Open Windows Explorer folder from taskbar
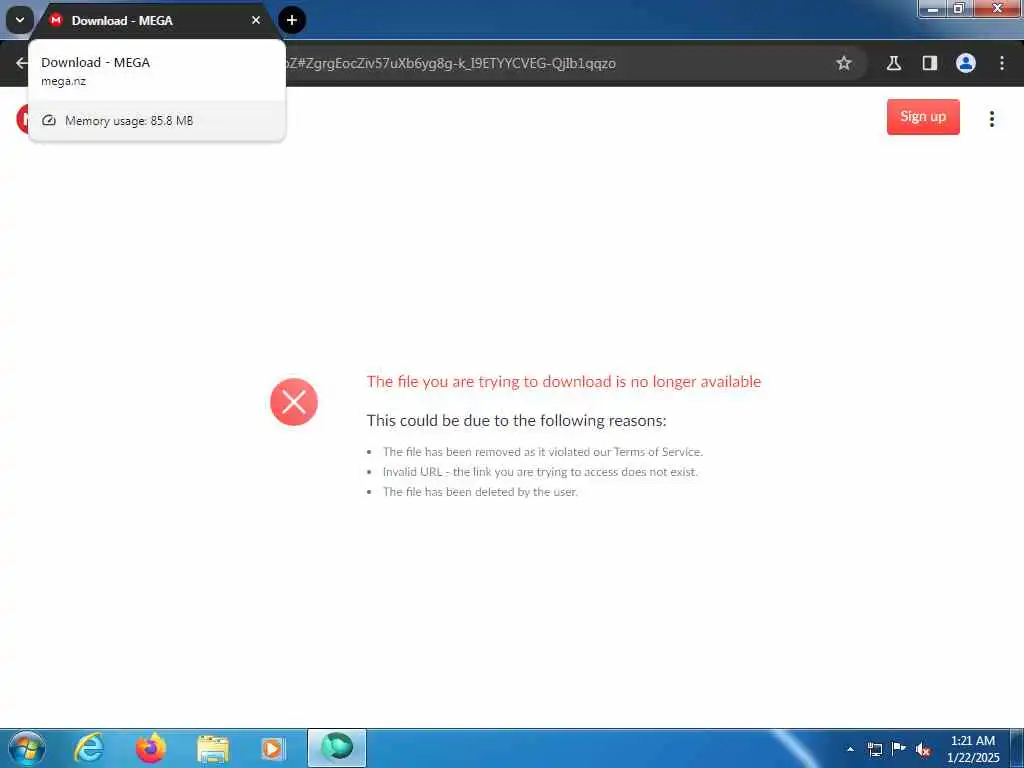The height and width of the screenshot is (768, 1024). [213, 749]
